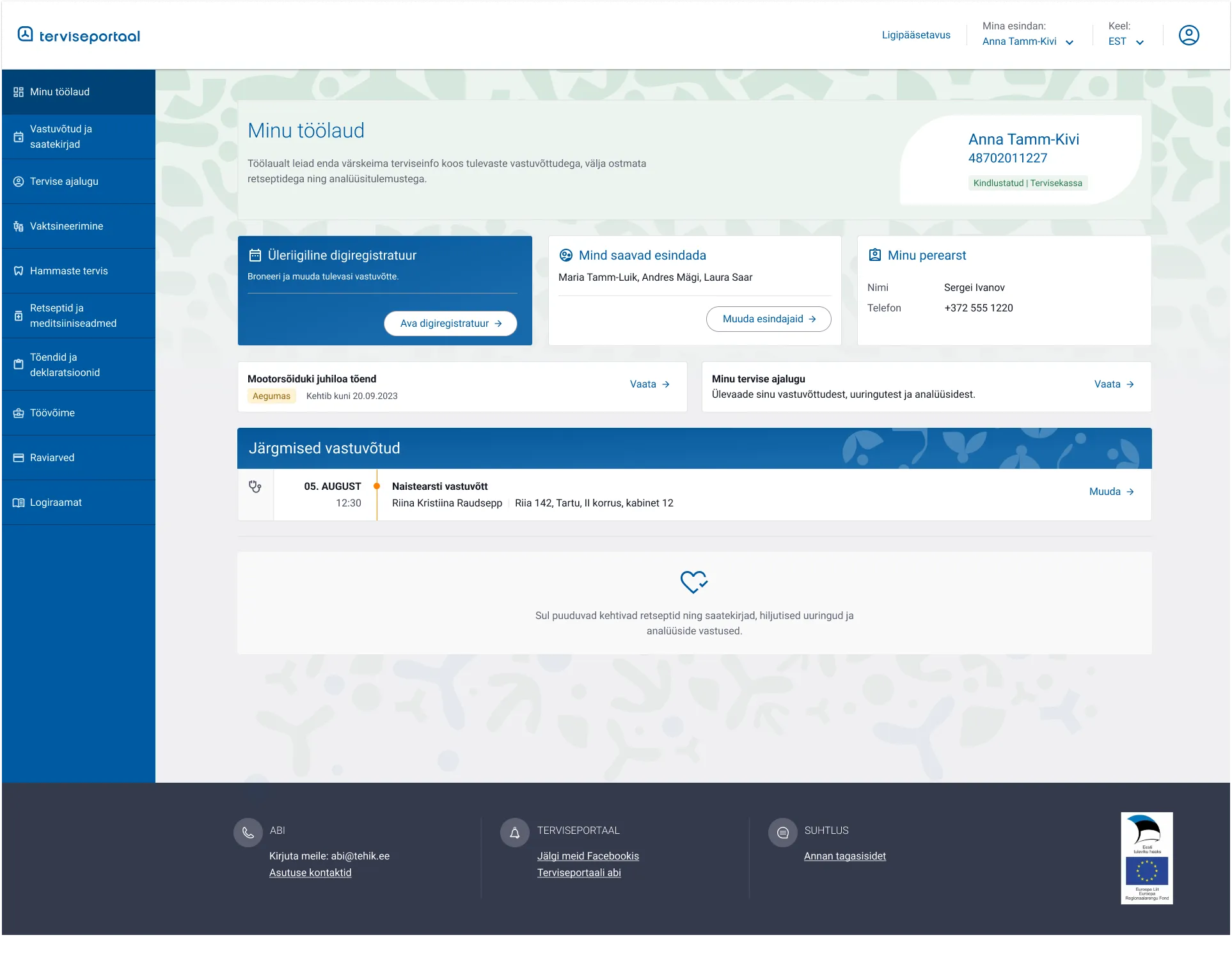Open the user profile avatar icon
The image size is (1232, 972).
pos(1189,35)
